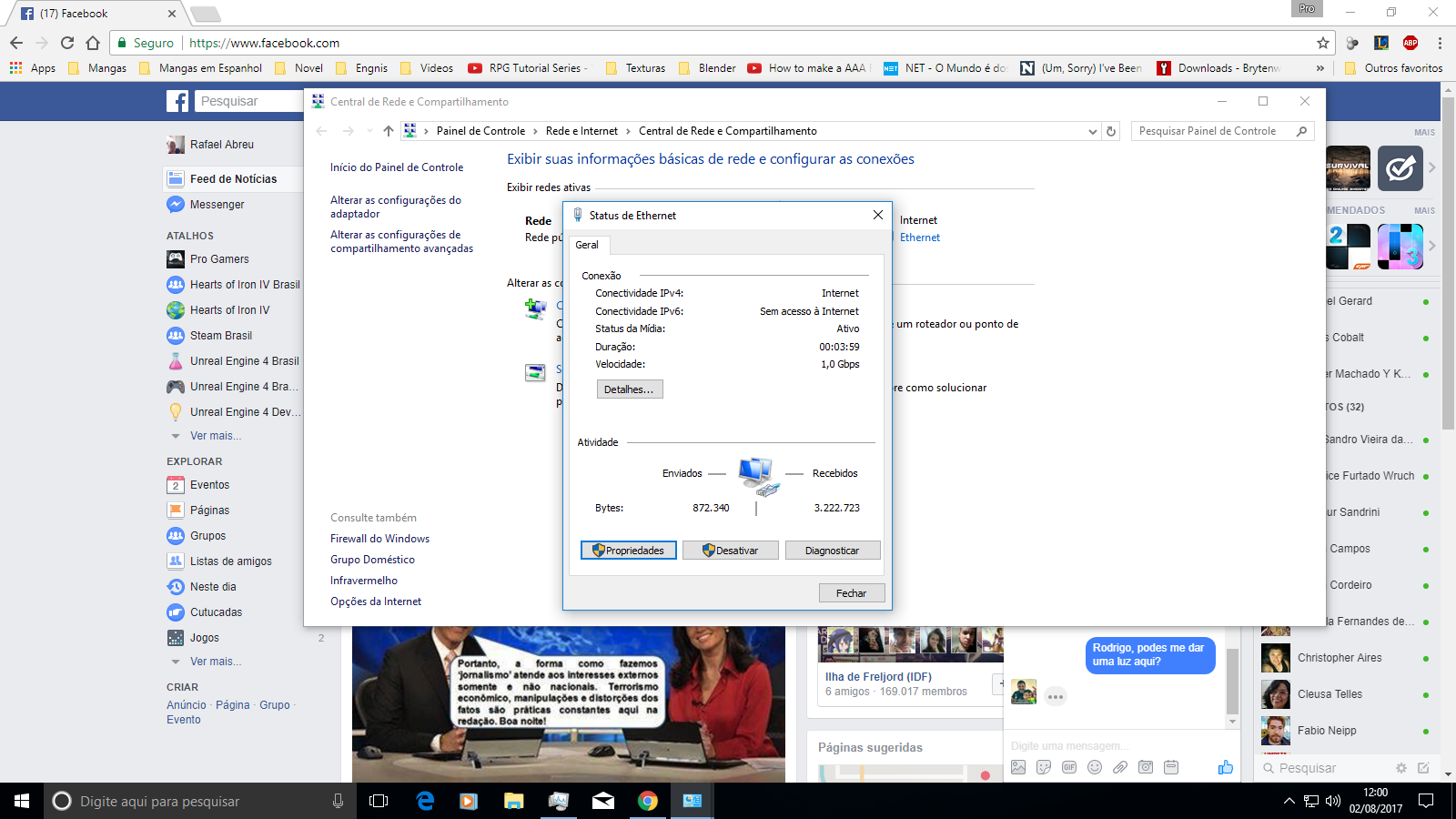This screenshot has height=819, width=1456.
Task: Click Detalhes button in Ethernet status
Action: [629, 389]
